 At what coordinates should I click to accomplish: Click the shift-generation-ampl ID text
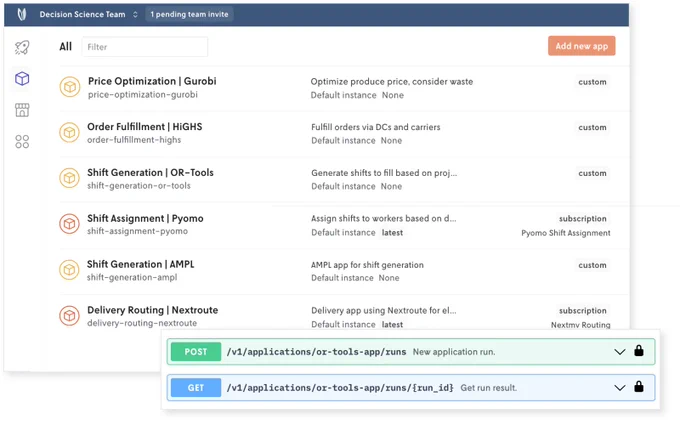click(132, 277)
